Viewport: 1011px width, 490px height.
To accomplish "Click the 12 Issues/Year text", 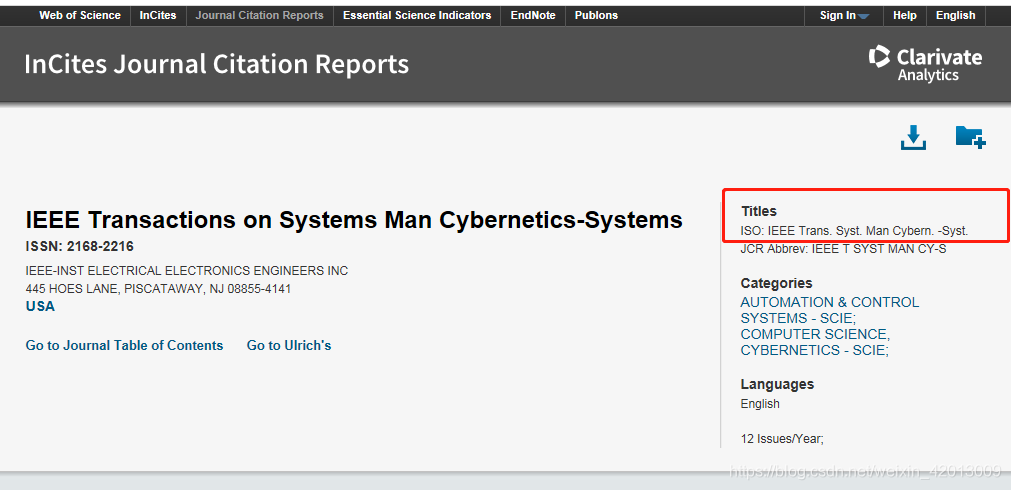I will point(782,439).
